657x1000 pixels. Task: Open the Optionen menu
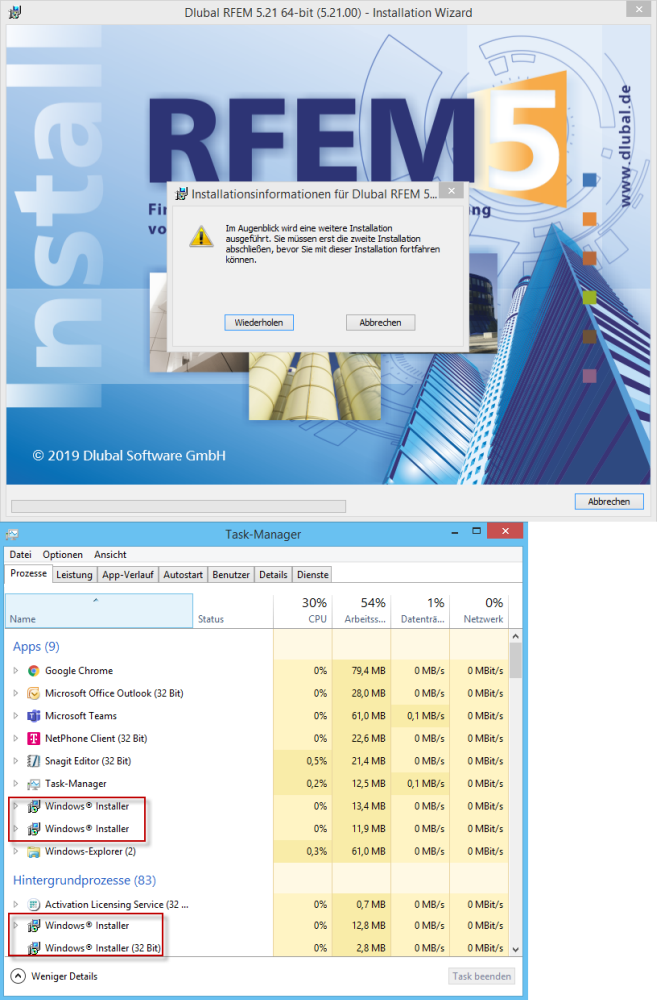coord(63,554)
